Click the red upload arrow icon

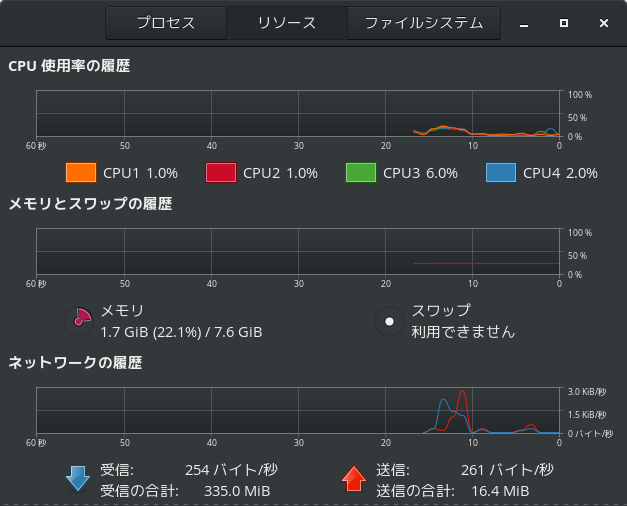[354, 478]
